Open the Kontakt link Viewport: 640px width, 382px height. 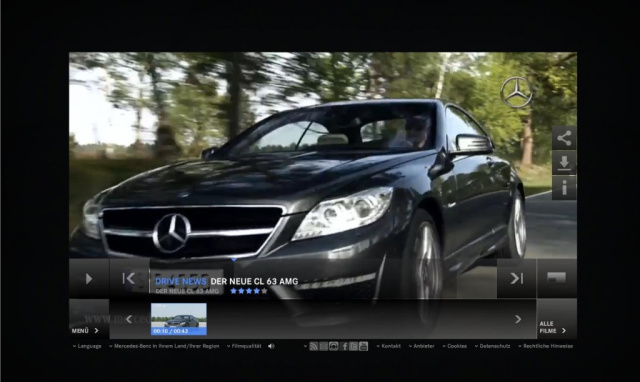(x=388, y=346)
